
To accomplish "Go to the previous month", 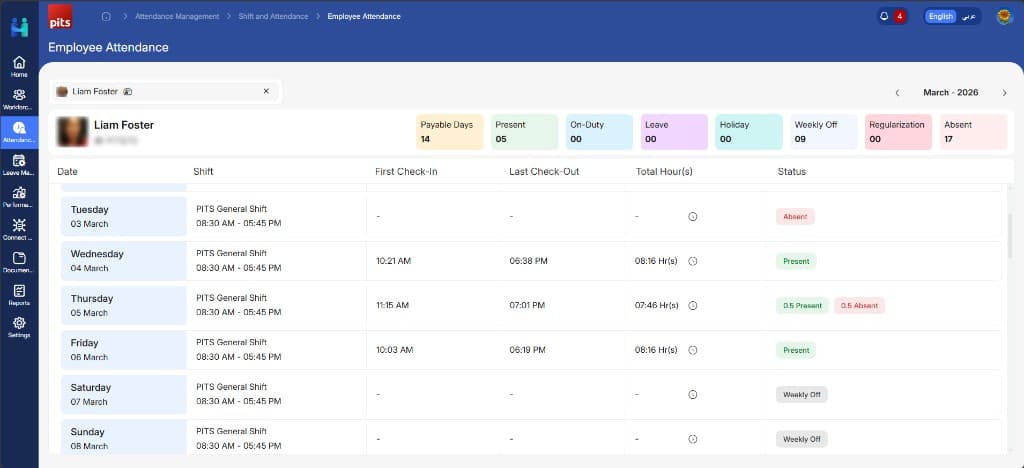I will pyautogui.click(x=897, y=93).
